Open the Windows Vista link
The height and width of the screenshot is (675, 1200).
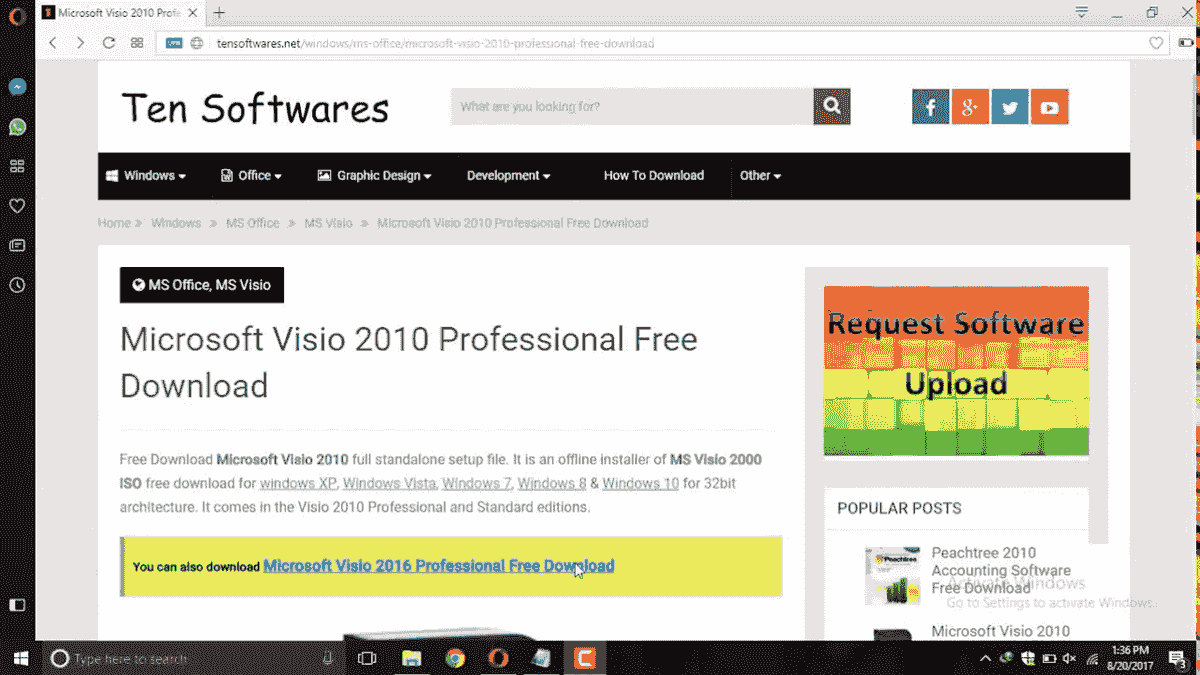389,484
